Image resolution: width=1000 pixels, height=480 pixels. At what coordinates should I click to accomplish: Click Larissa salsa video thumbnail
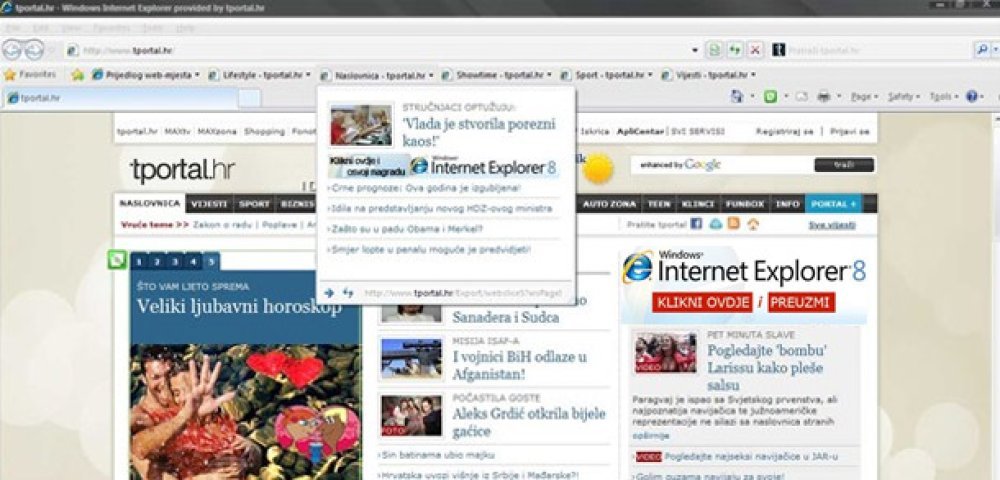(x=665, y=352)
